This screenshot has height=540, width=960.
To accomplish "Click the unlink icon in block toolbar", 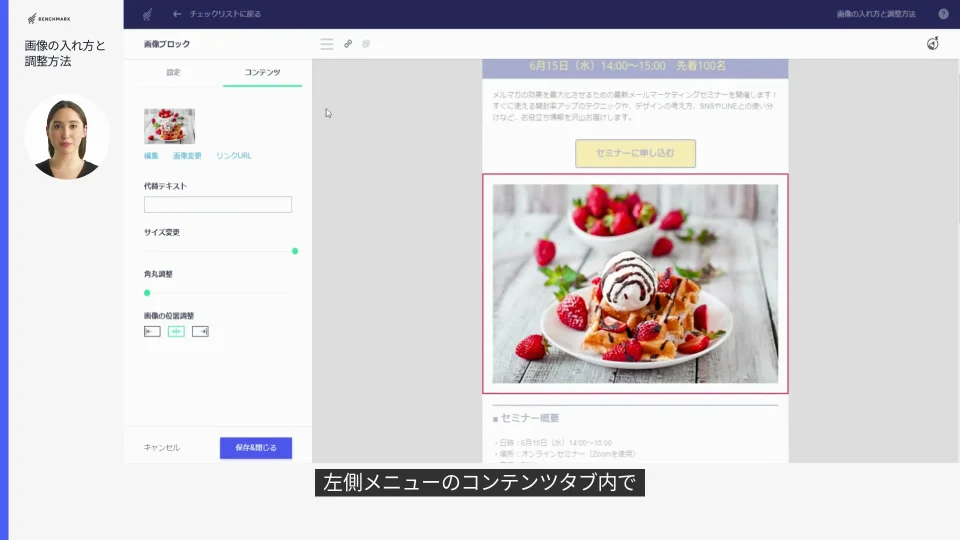I will point(366,44).
